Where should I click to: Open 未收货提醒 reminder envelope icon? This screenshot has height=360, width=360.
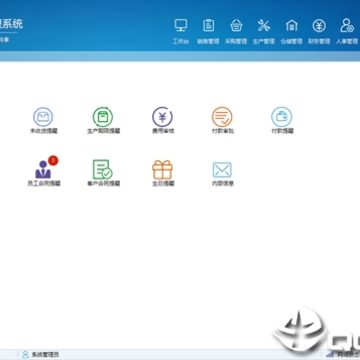click(43, 117)
